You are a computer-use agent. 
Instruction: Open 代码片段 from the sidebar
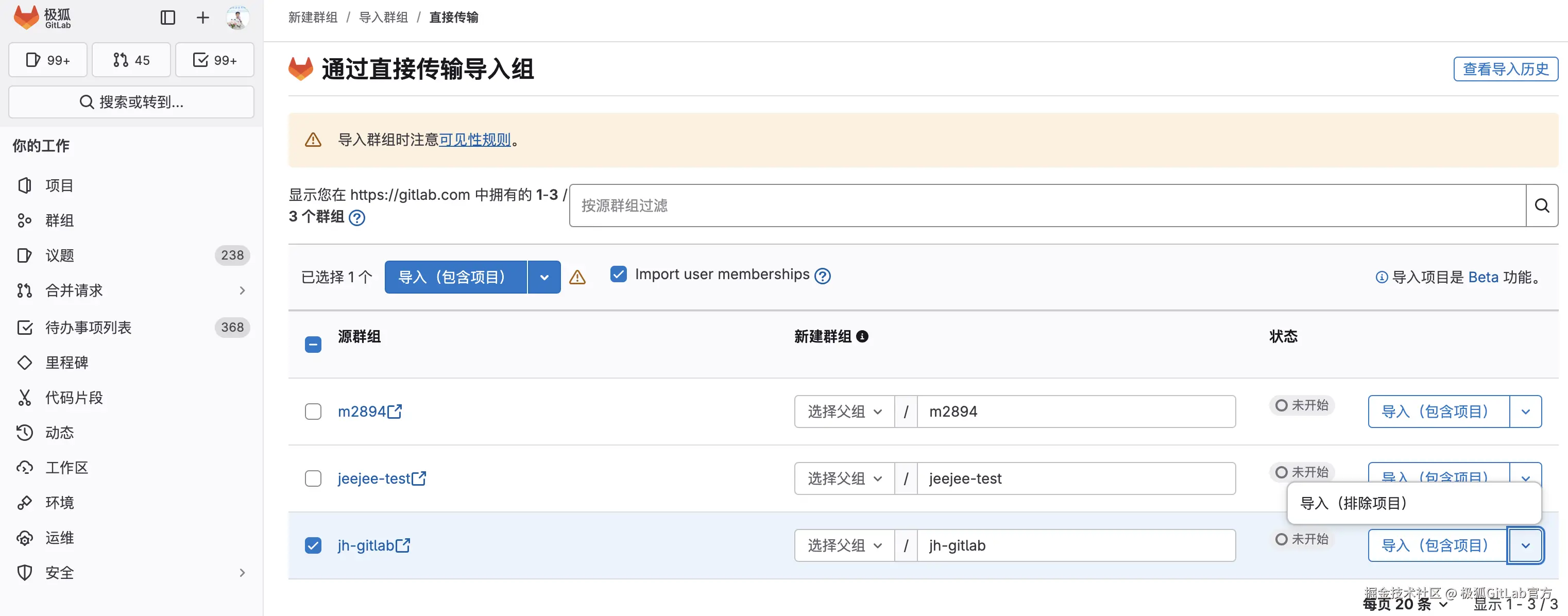(74, 397)
